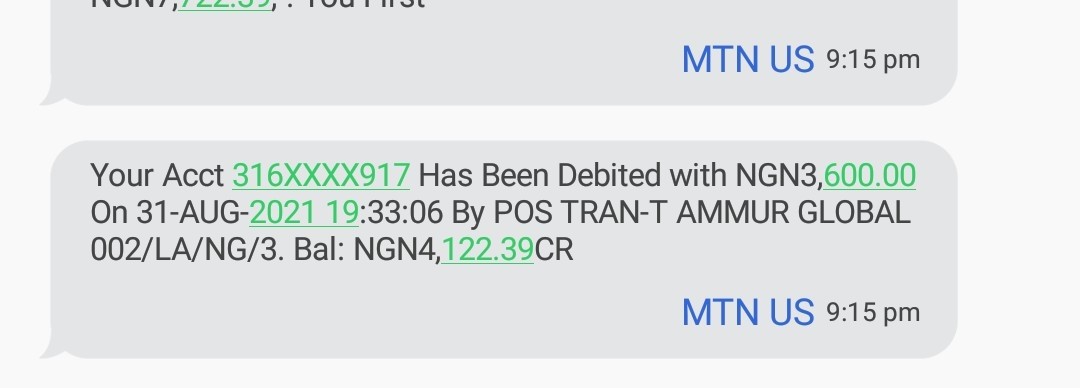The width and height of the screenshot is (1080, 388).
Task: Select the underlined 122.39 balance link
Action: 488,249
